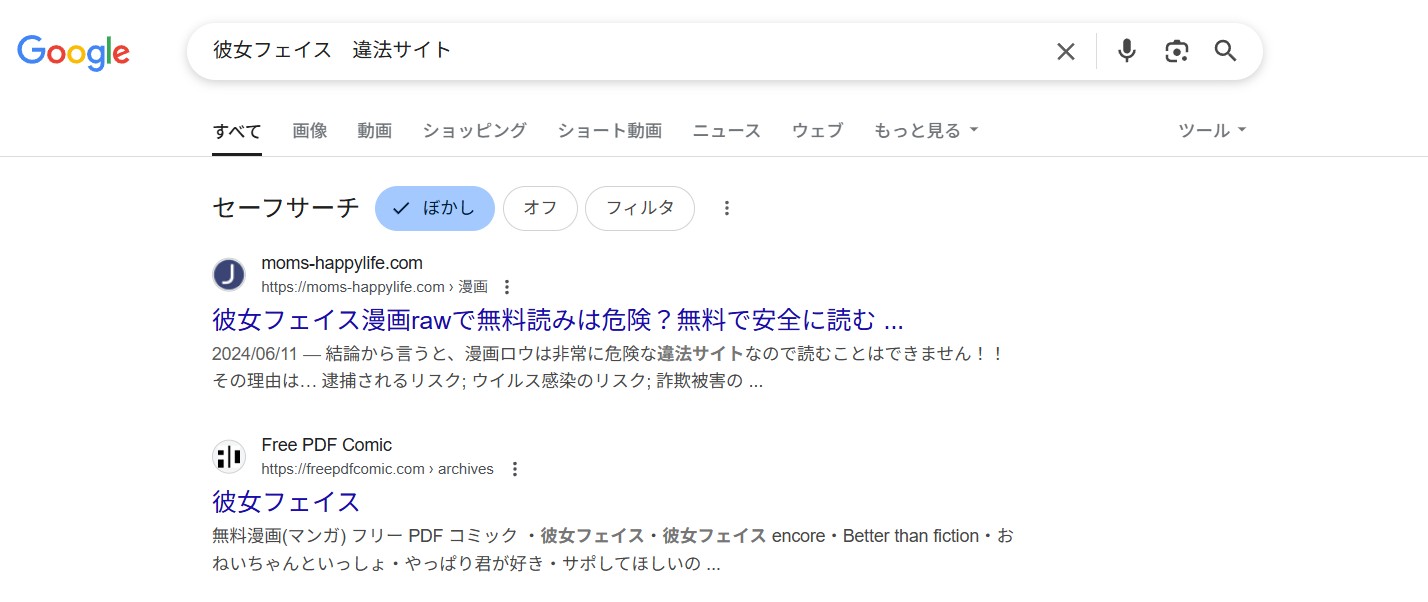Switch to the 画像 search tab

tap(309, 130)
